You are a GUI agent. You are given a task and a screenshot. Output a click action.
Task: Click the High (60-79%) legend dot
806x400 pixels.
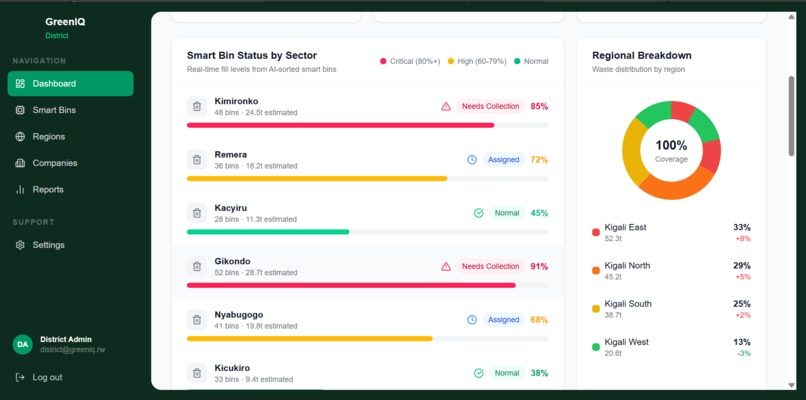(x=451, y=61)
